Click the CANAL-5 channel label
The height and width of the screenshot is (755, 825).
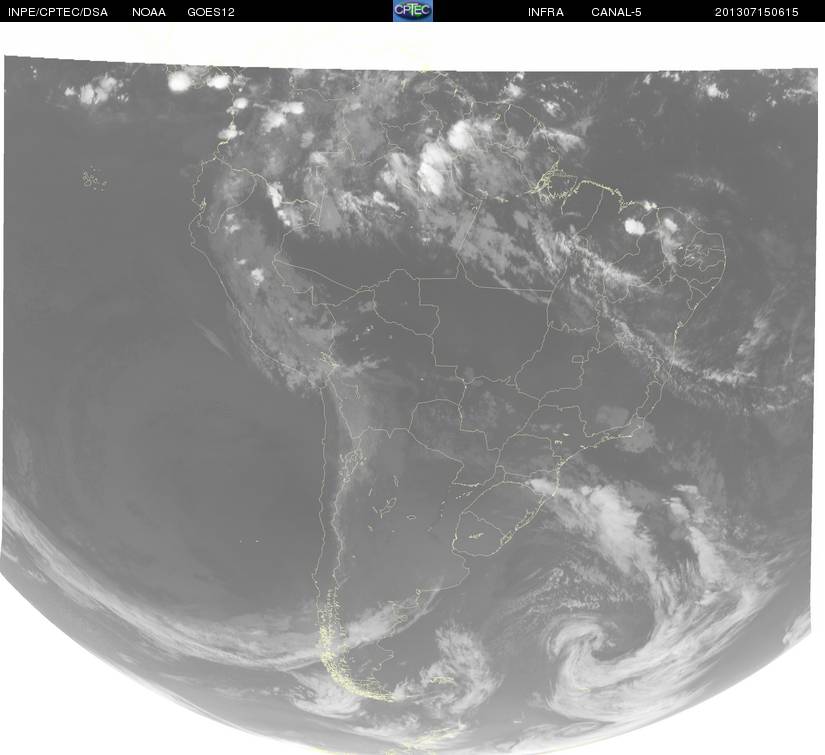[616, 12]
